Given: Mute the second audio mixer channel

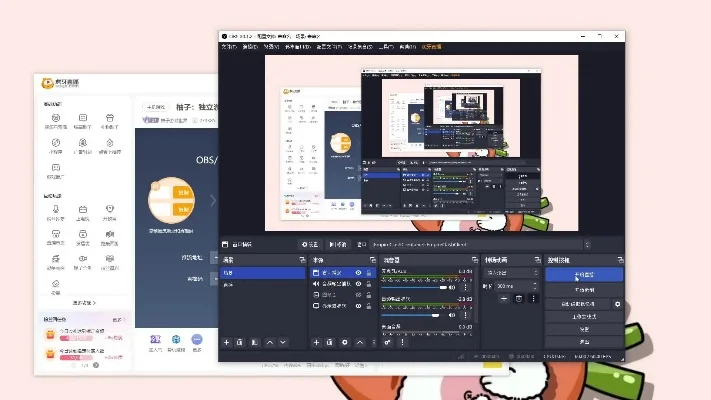Looking at the screenshot, I should [x=452, y=315].
